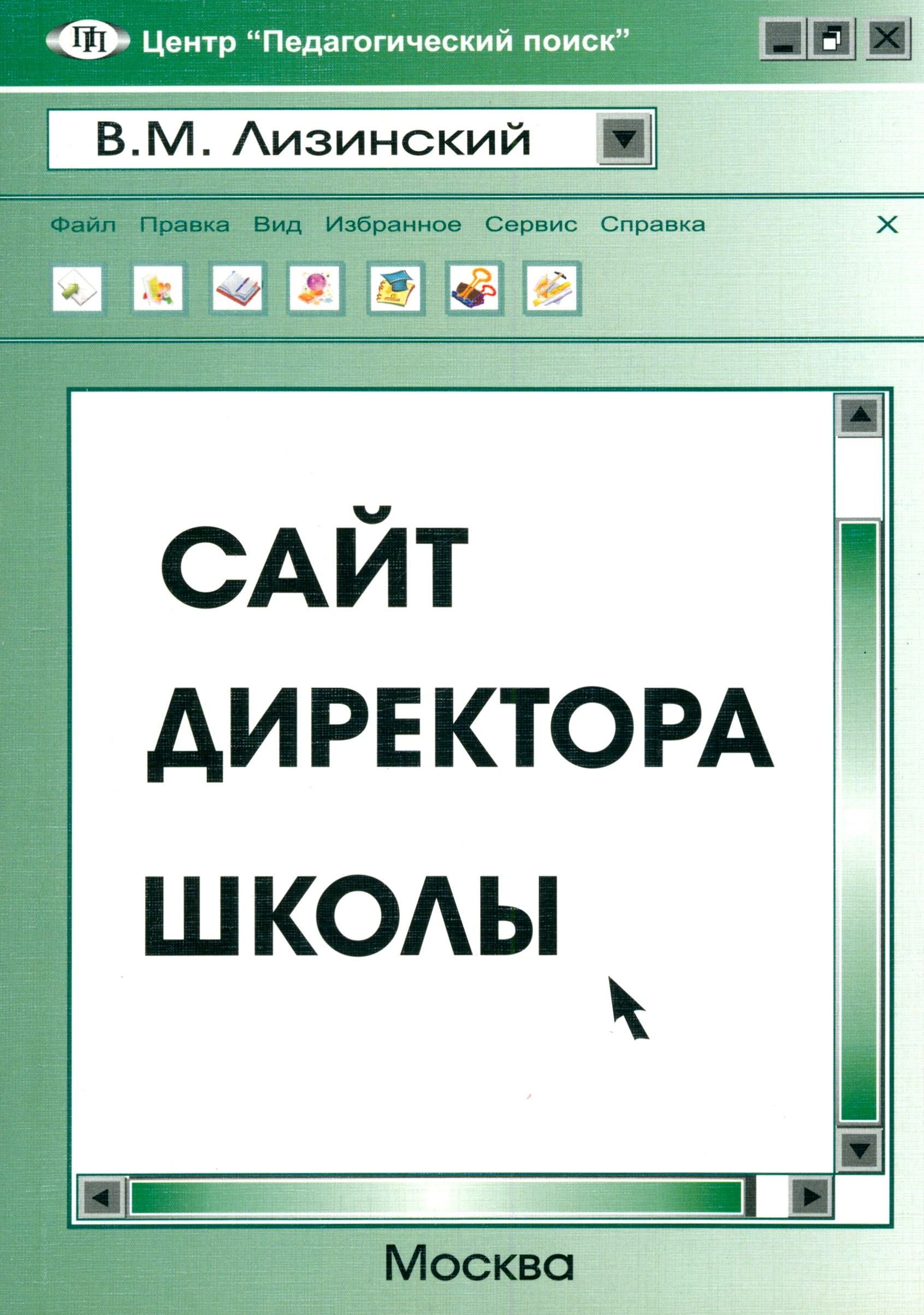Open the Избранное menu
This screenshot has height=1315, width=924.
[x=393, y=225]
